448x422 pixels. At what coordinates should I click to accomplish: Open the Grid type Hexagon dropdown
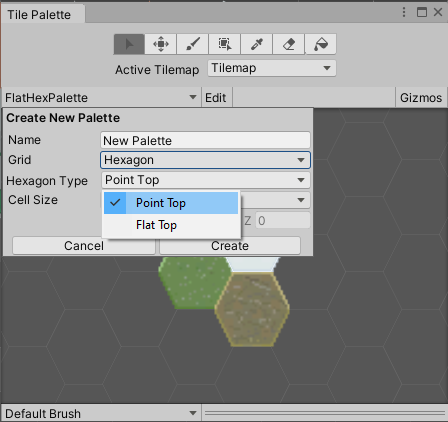tap(205, 160)
